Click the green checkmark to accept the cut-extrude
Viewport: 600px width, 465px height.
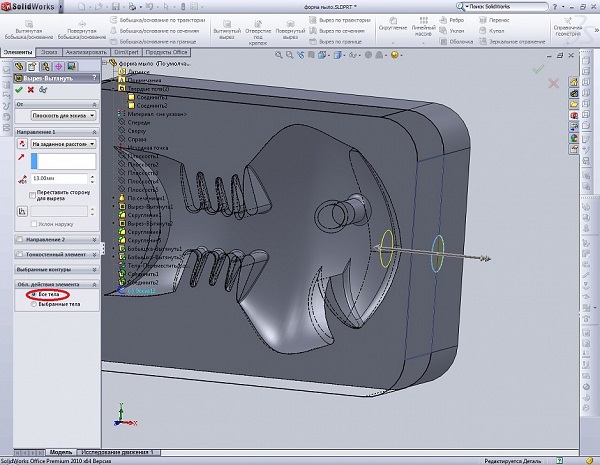coord(19,89)
